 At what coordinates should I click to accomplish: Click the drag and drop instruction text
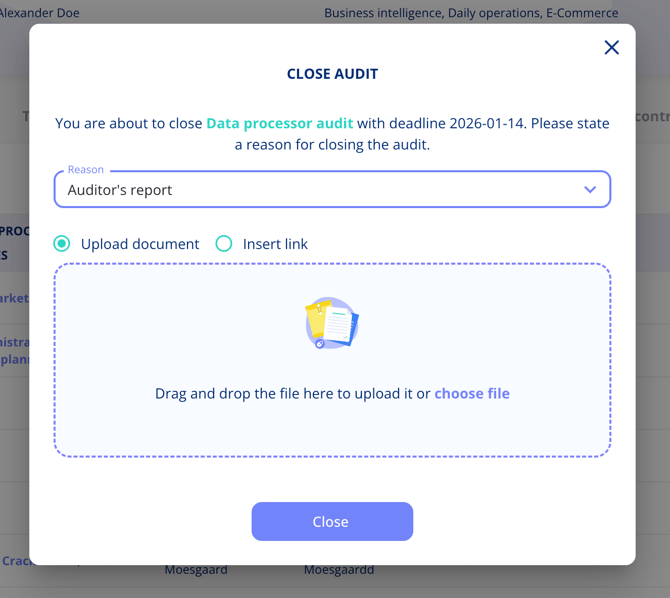[293, 394]
